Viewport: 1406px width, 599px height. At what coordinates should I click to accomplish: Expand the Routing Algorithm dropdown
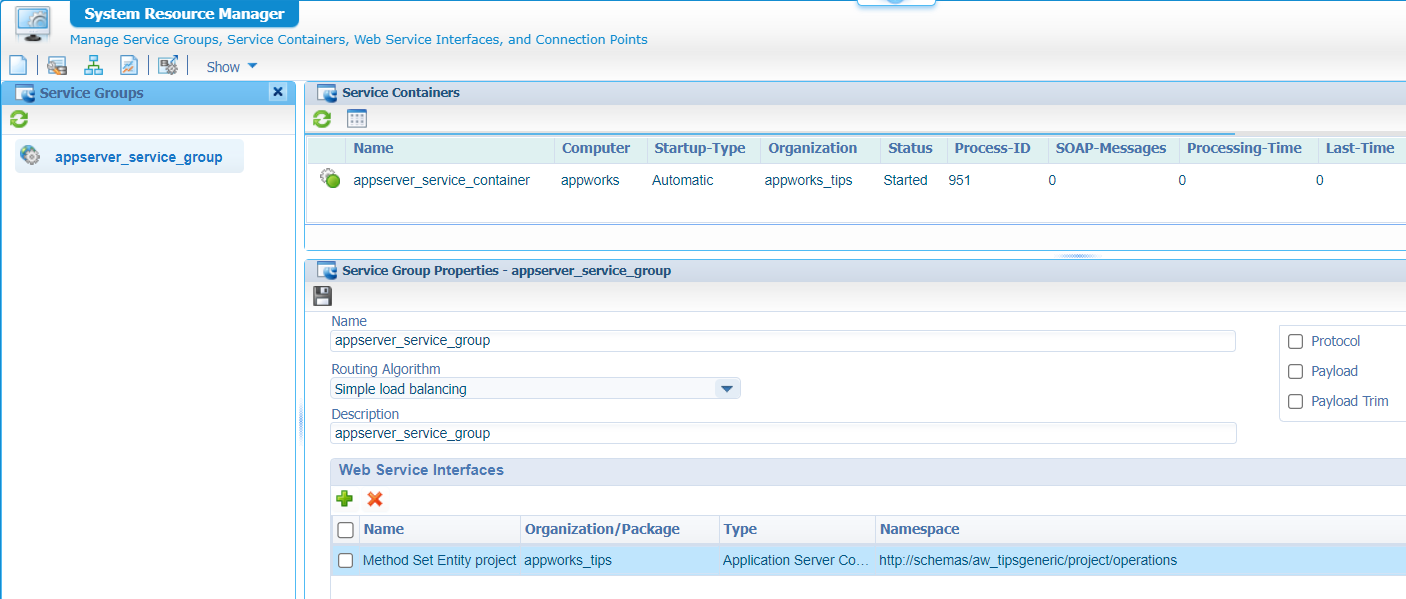[727, 389]
